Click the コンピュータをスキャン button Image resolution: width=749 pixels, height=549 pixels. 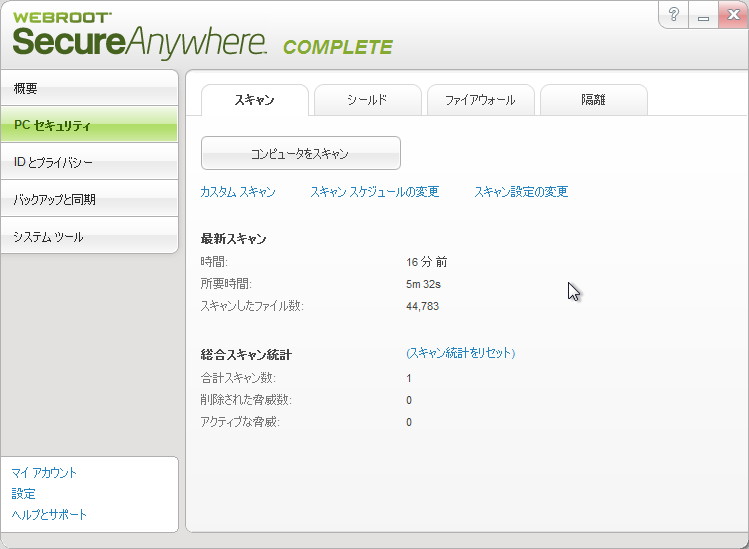(x=300, y=153)
